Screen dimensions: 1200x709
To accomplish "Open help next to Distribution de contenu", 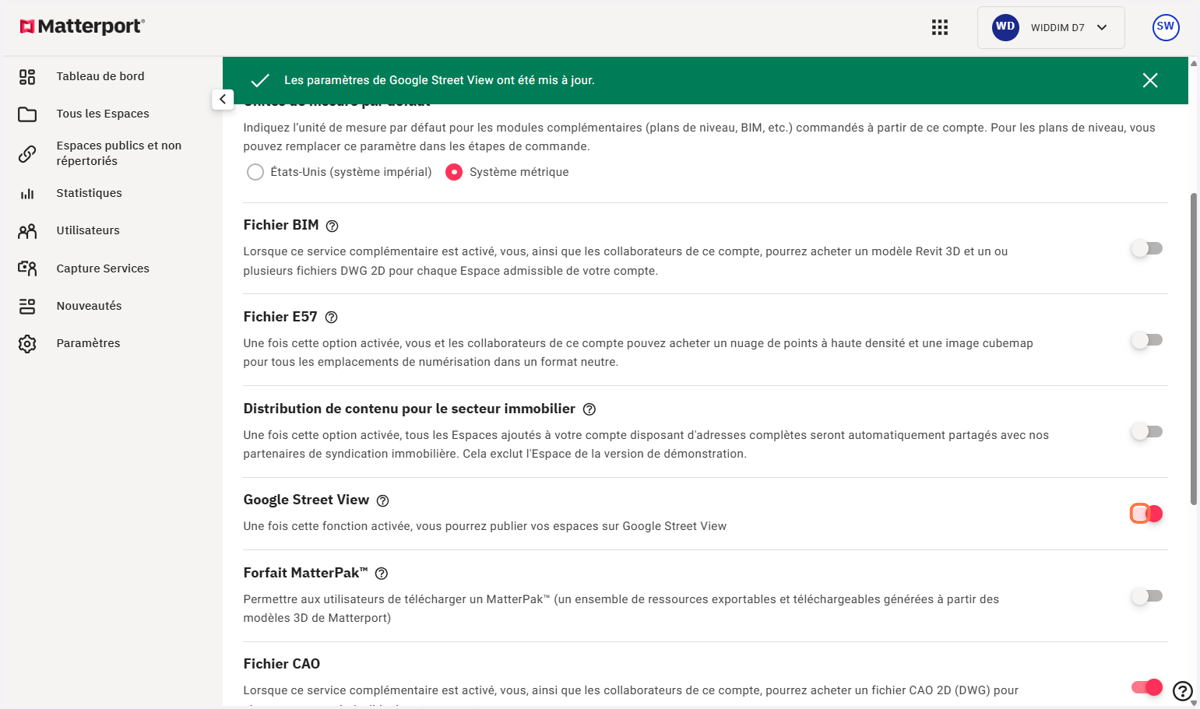I will 589,409.
